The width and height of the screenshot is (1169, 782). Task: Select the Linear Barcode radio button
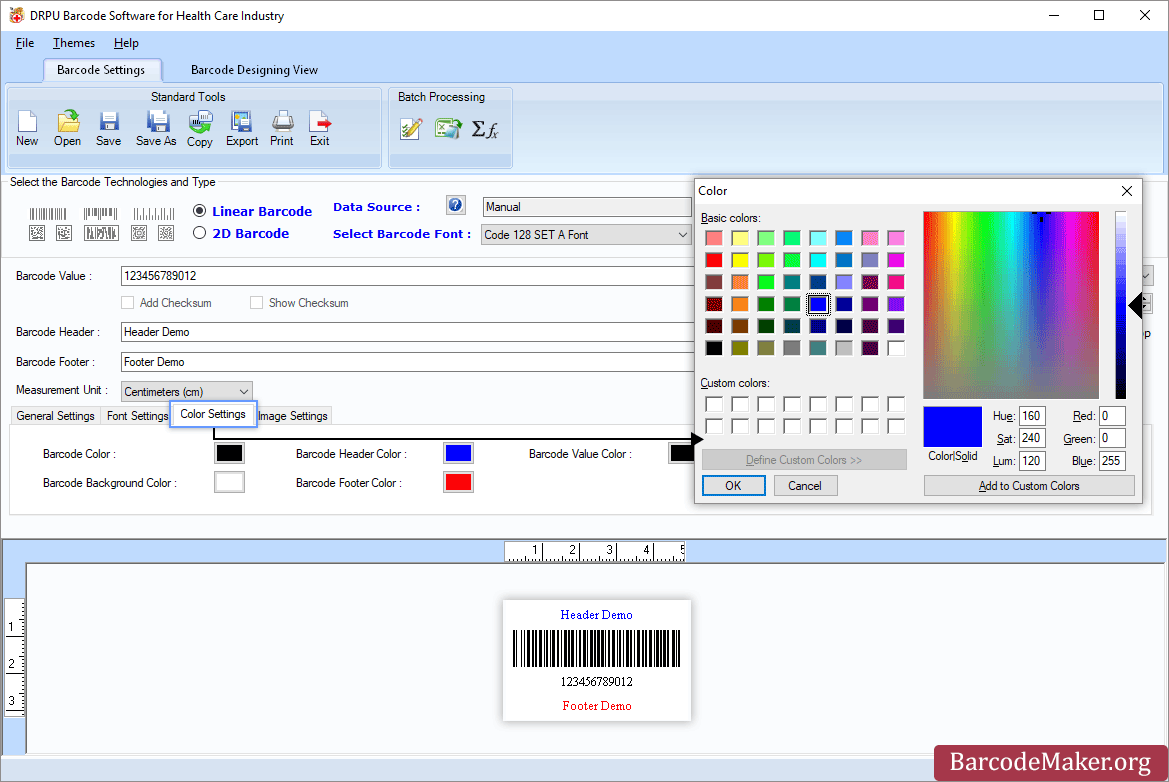coord(199,211)
